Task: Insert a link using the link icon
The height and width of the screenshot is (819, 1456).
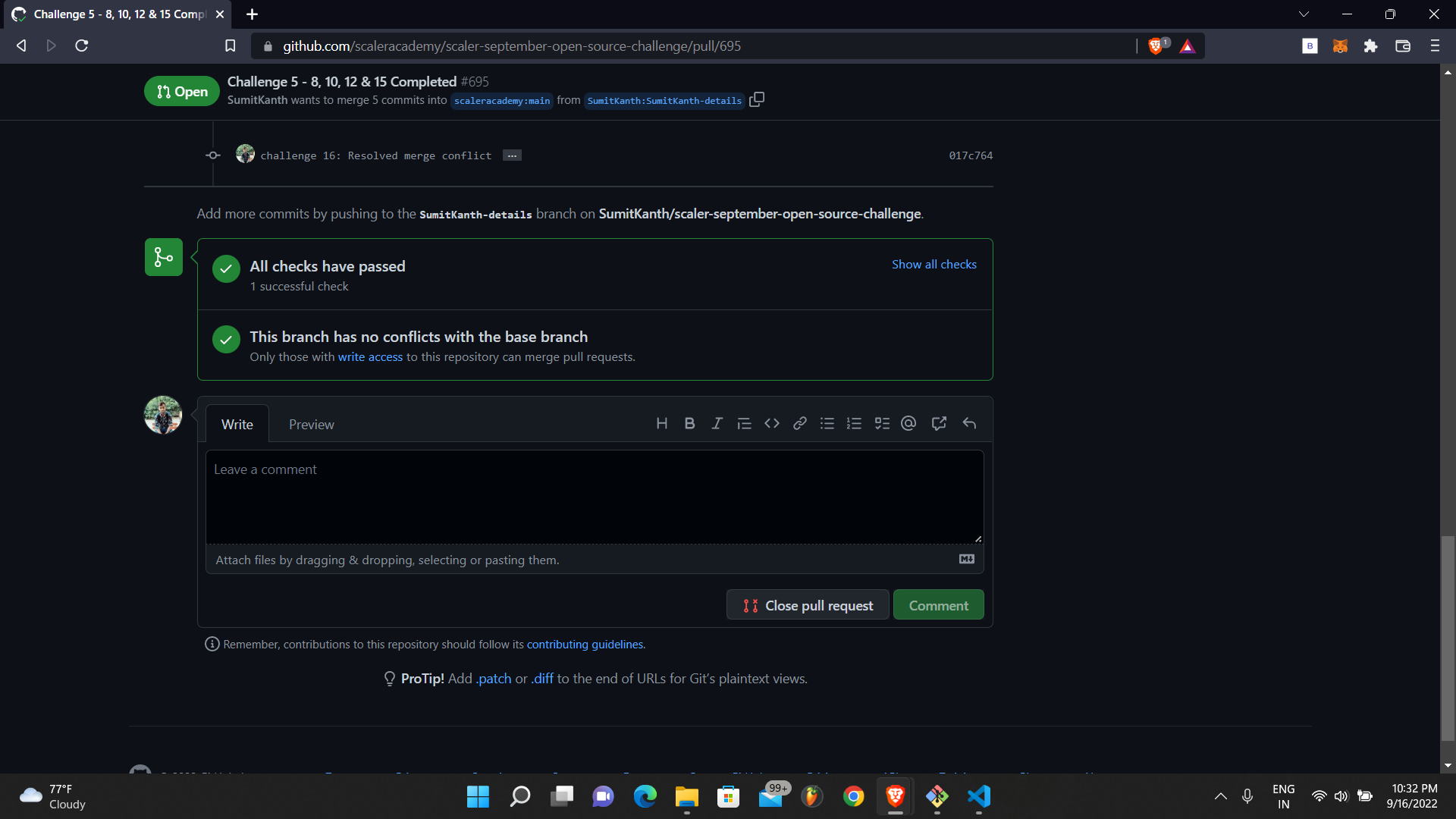Action: (x=799, y=423)
